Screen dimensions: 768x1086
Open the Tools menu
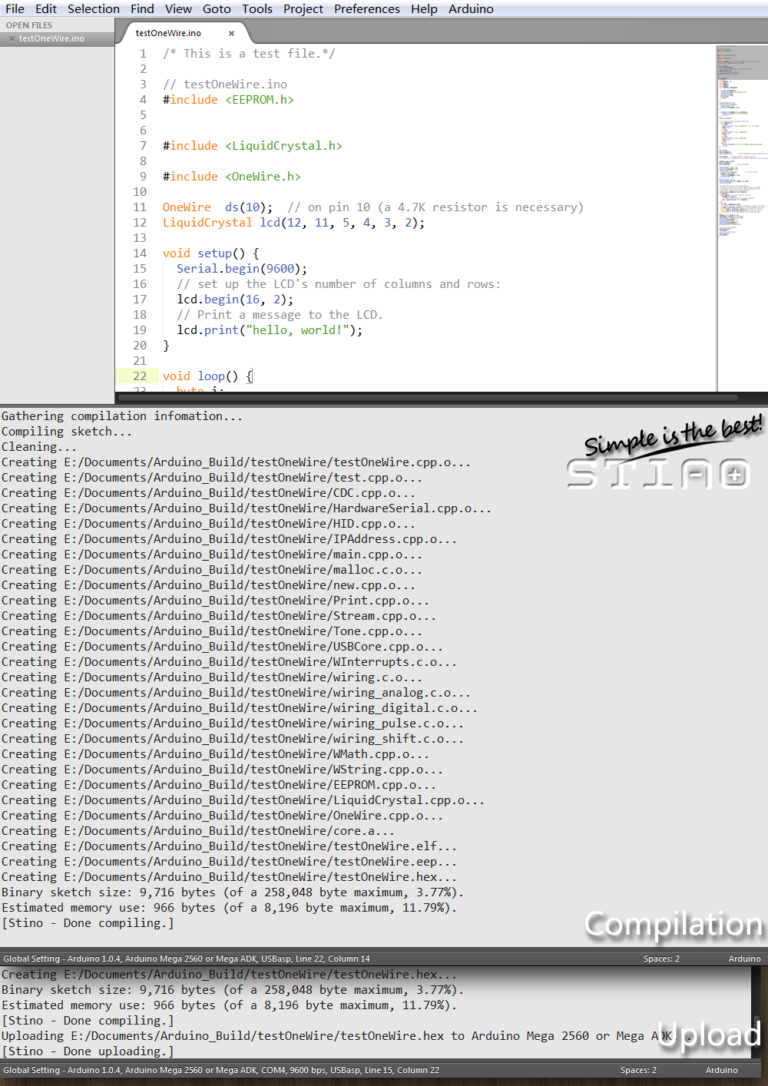257,9
